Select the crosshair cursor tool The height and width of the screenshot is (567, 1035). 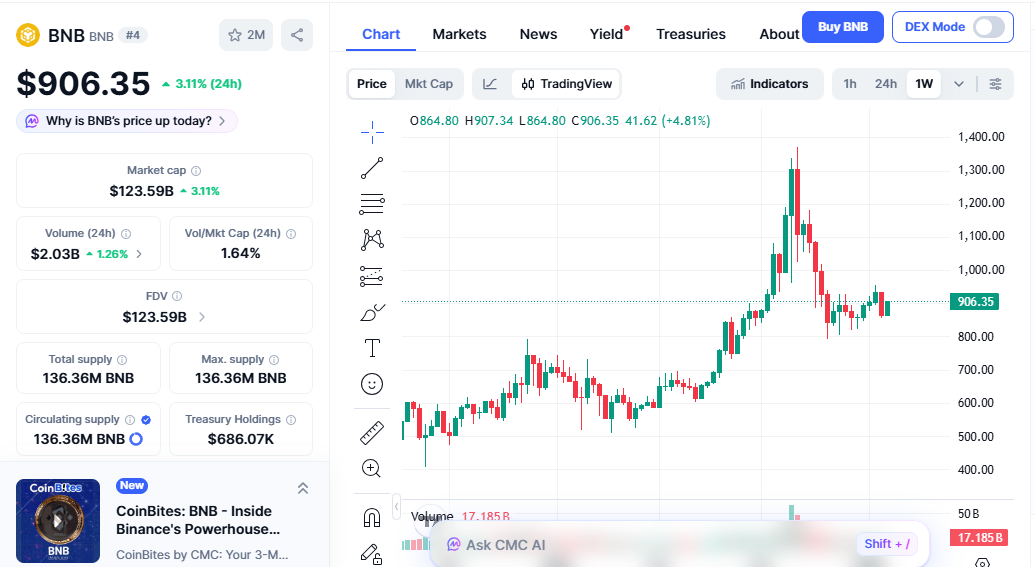click(372, 131)
